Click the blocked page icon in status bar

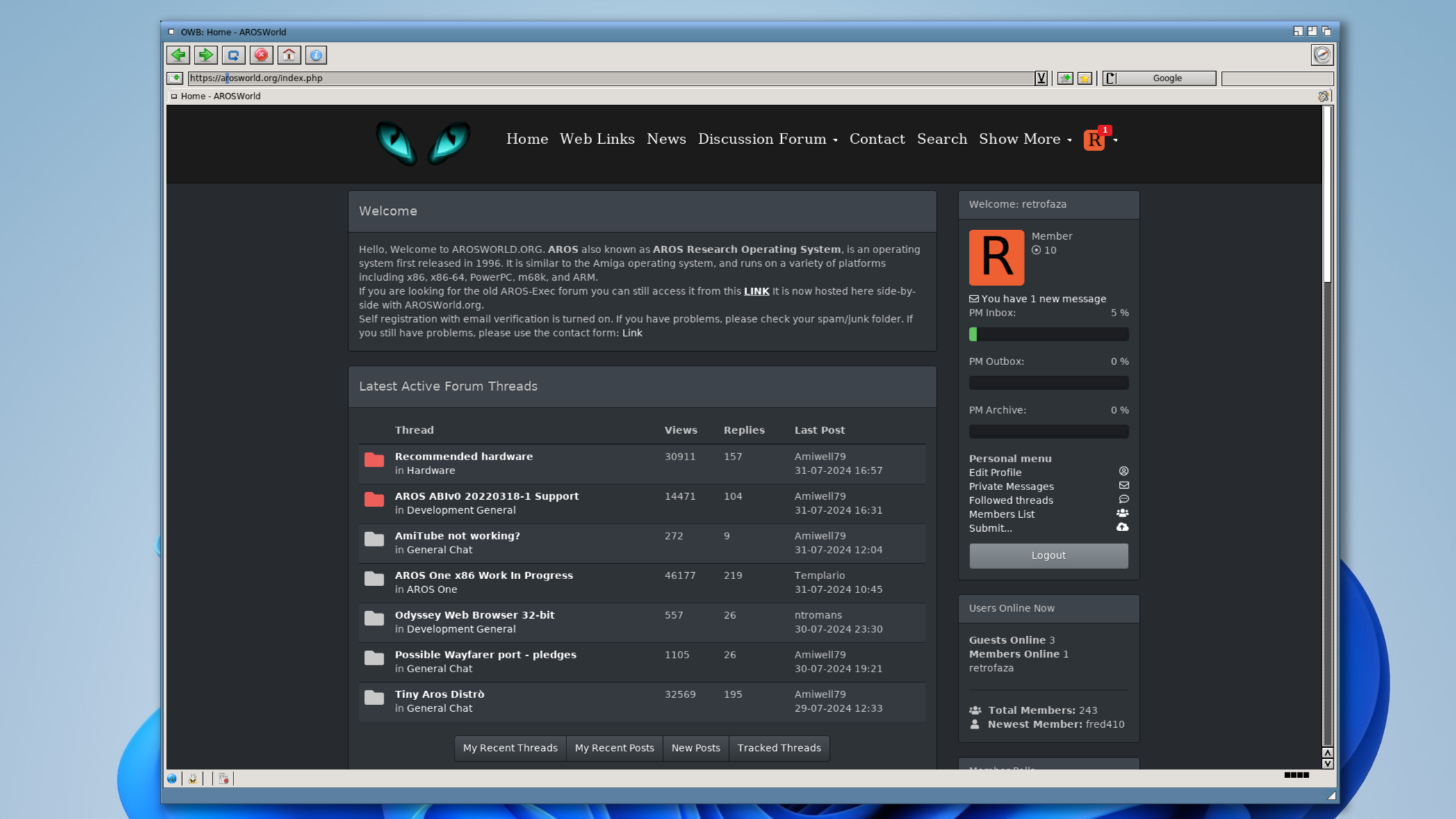coord(223,779)
